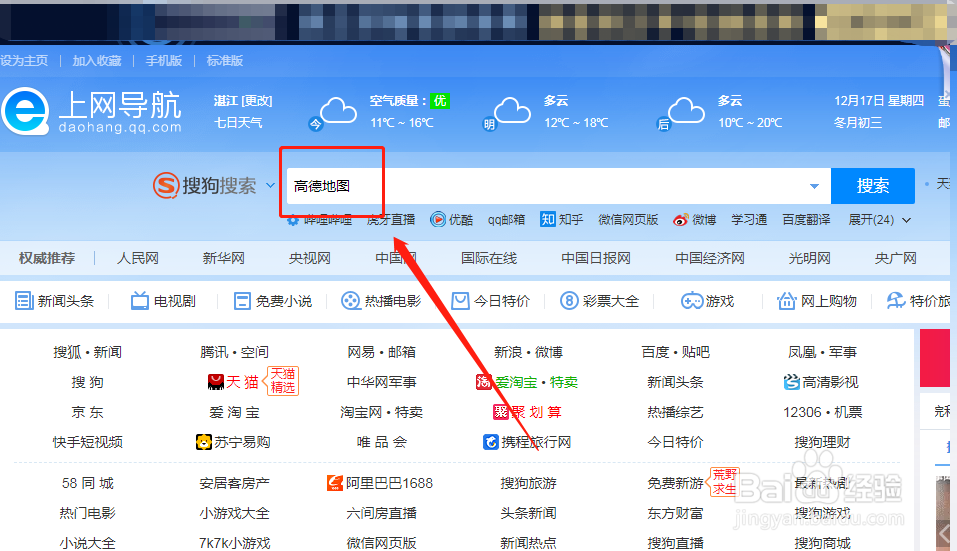Open 中国日报网 link
Screen dimensions: 957x551
pos(596,258)
